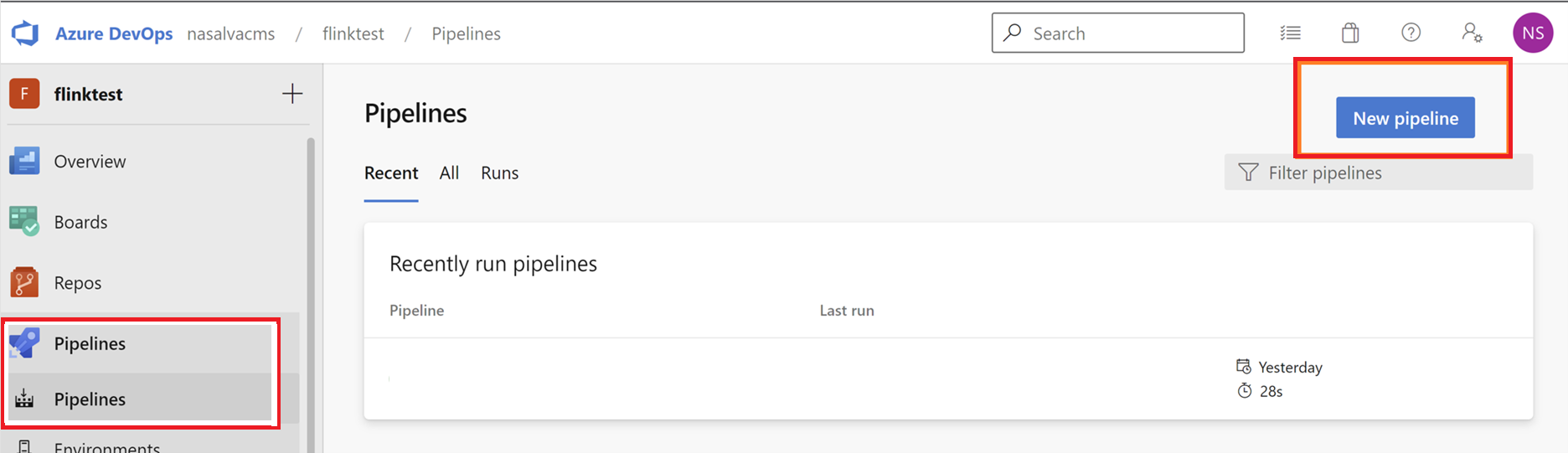The image size is (1568, 453).
Task: Open the NS account avatar
Action: click(1533, 33)
